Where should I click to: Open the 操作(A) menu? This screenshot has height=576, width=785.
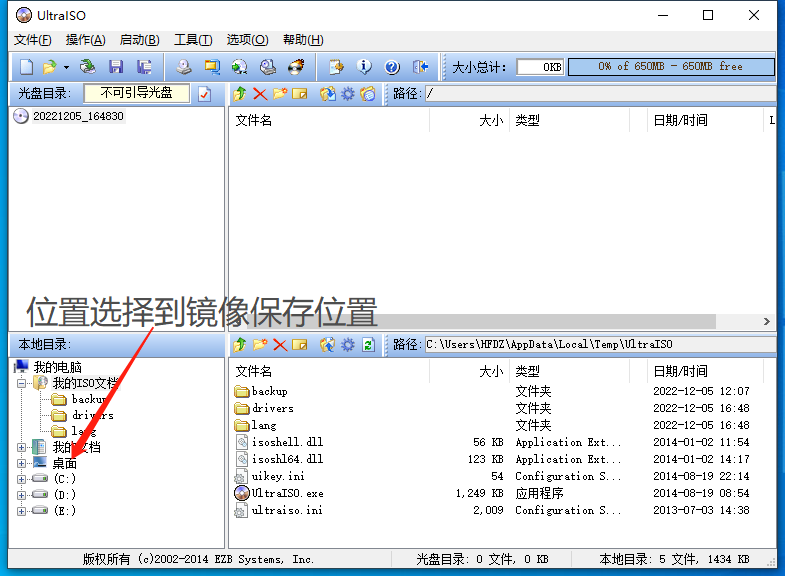[85, 40]
